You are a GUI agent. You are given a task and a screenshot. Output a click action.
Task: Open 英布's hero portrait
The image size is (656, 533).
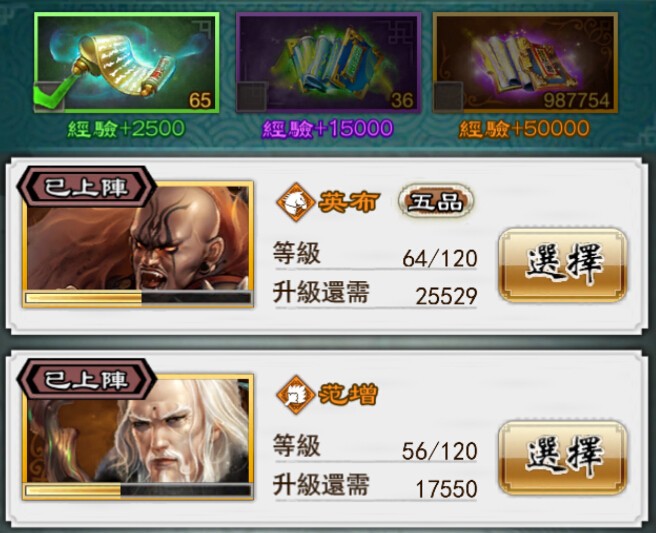(138, 244)
